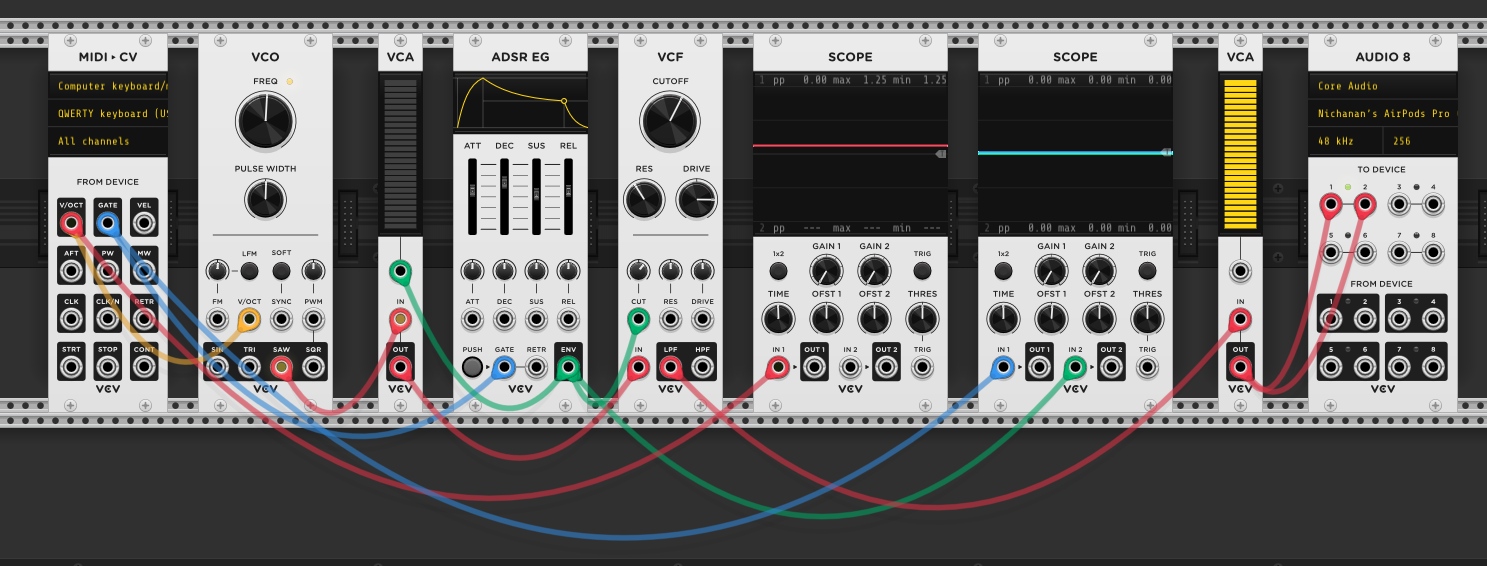
Task: Select the SQR output jack on VCO
Action: 314,368
